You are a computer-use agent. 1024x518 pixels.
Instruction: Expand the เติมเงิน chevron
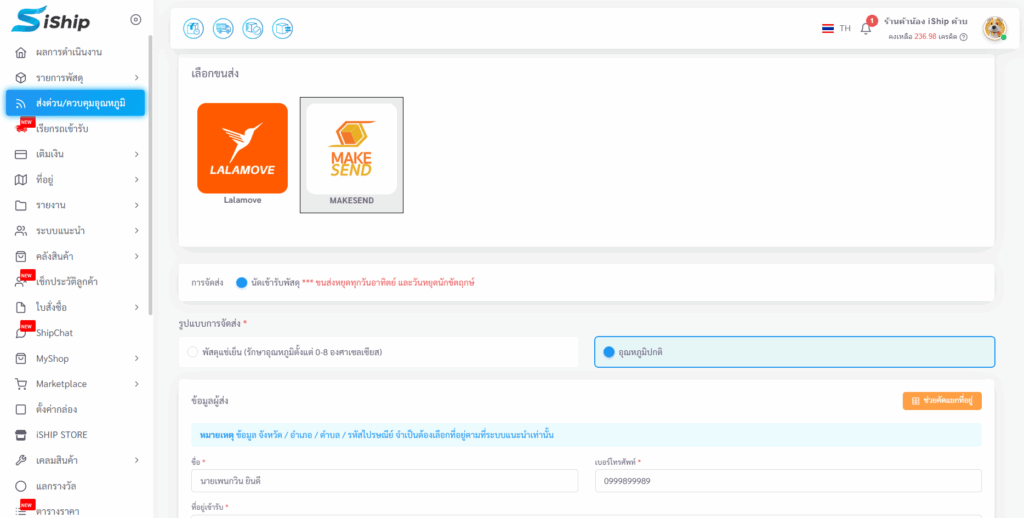136,154
